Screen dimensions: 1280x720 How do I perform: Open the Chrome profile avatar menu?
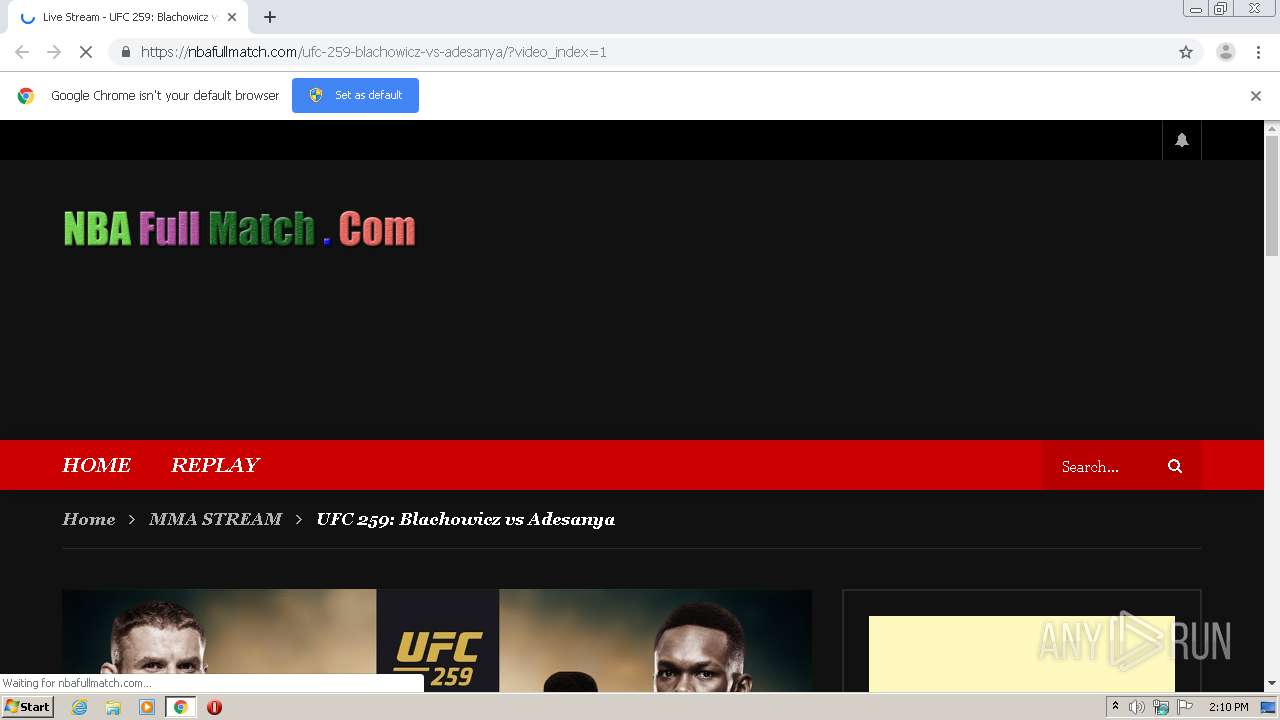coord(1226,52)
